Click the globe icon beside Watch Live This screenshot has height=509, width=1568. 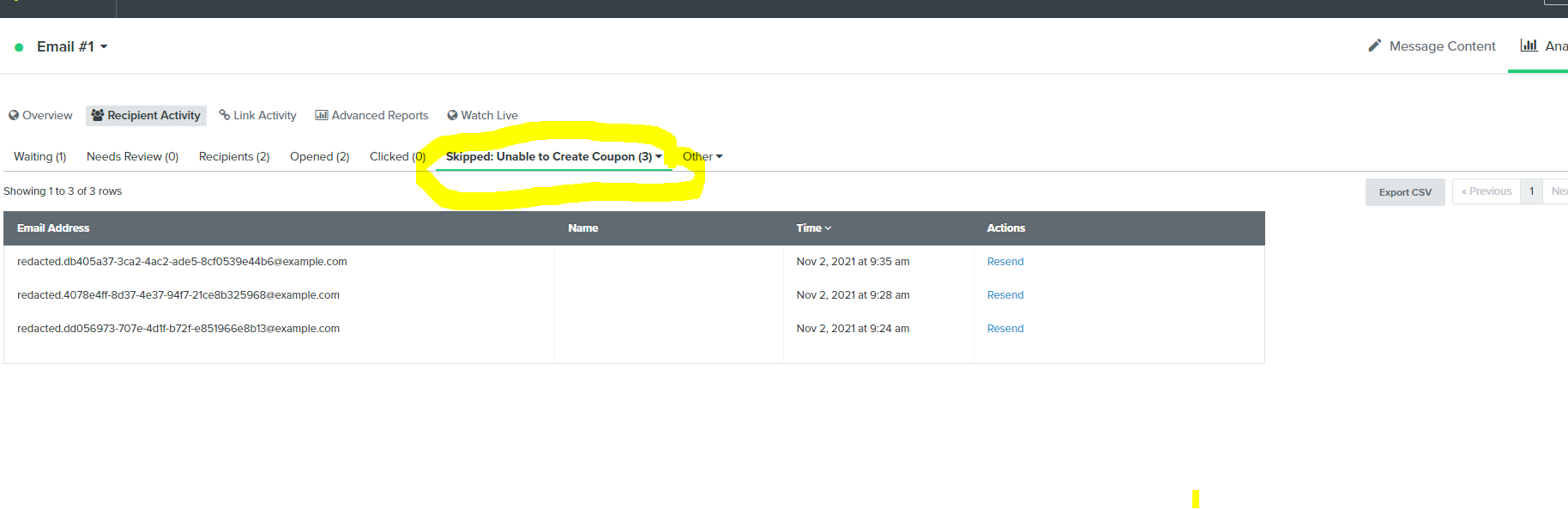click(452, 115)
